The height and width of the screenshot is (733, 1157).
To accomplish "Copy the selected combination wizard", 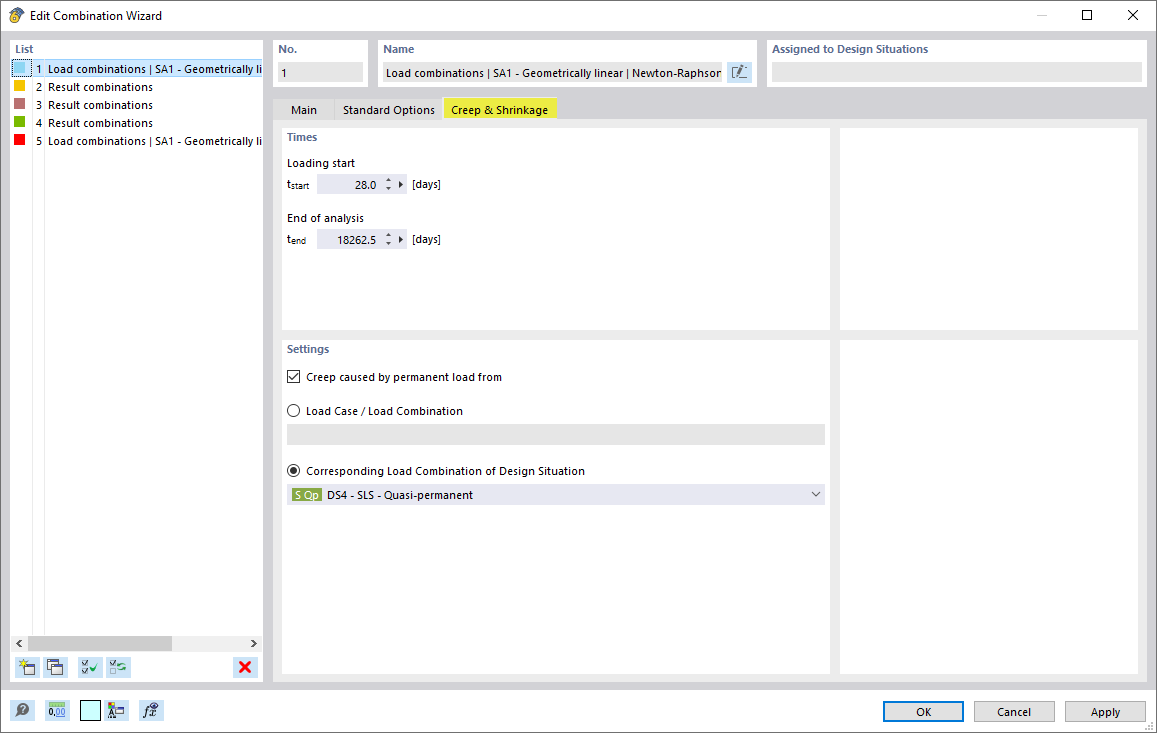I will click(x=56, y=667).
